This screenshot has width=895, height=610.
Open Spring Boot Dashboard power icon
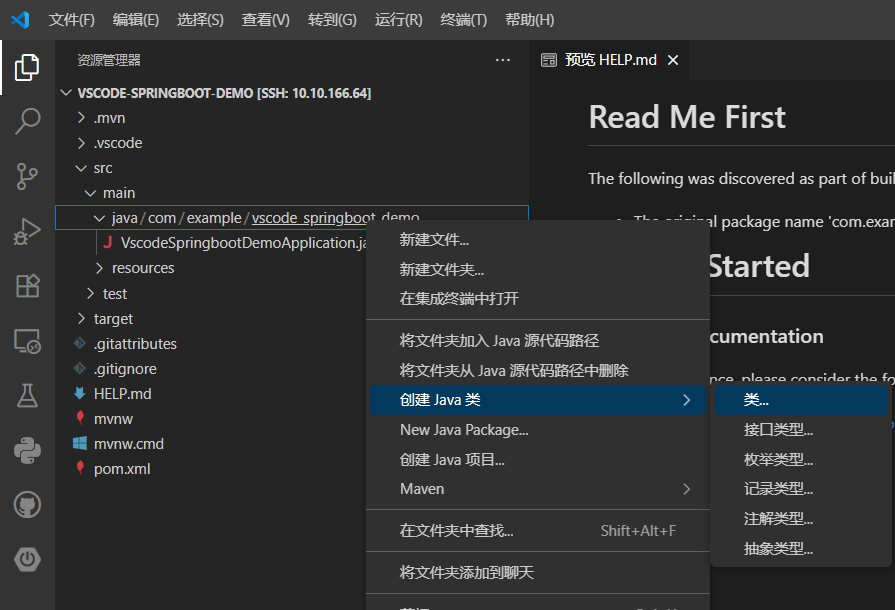coord(27,560)
